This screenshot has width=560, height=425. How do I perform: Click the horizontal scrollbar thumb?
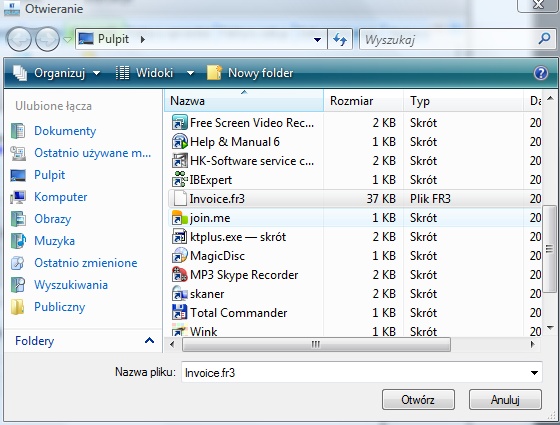click(x=316, y=345)
